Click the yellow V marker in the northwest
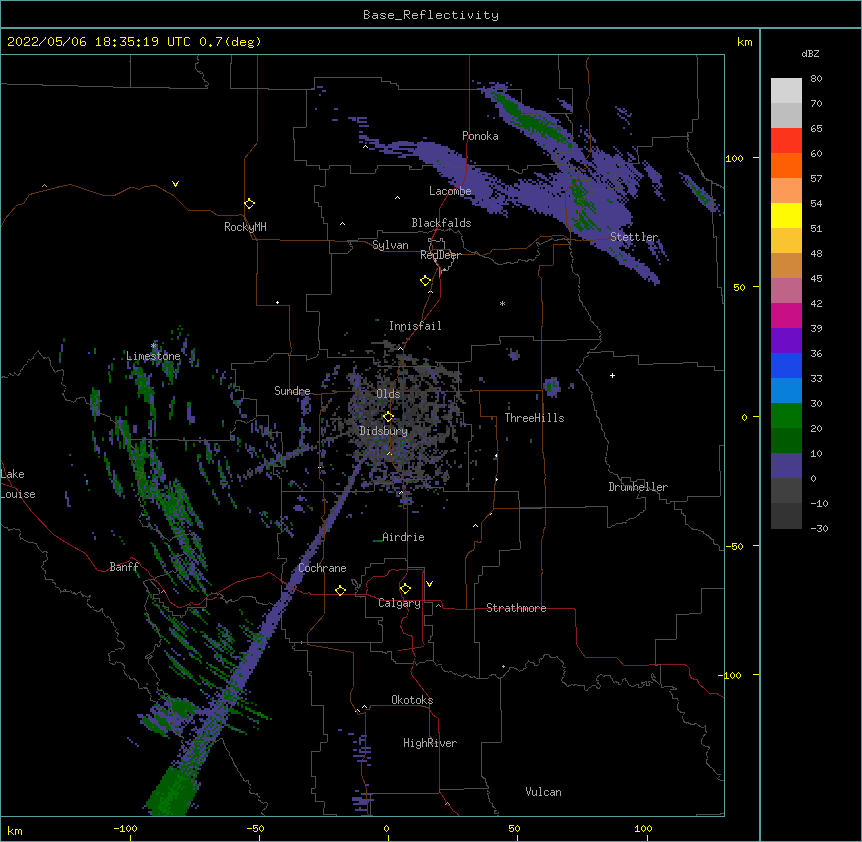Screen dimensions: 862x842 (x=175, y=184)
